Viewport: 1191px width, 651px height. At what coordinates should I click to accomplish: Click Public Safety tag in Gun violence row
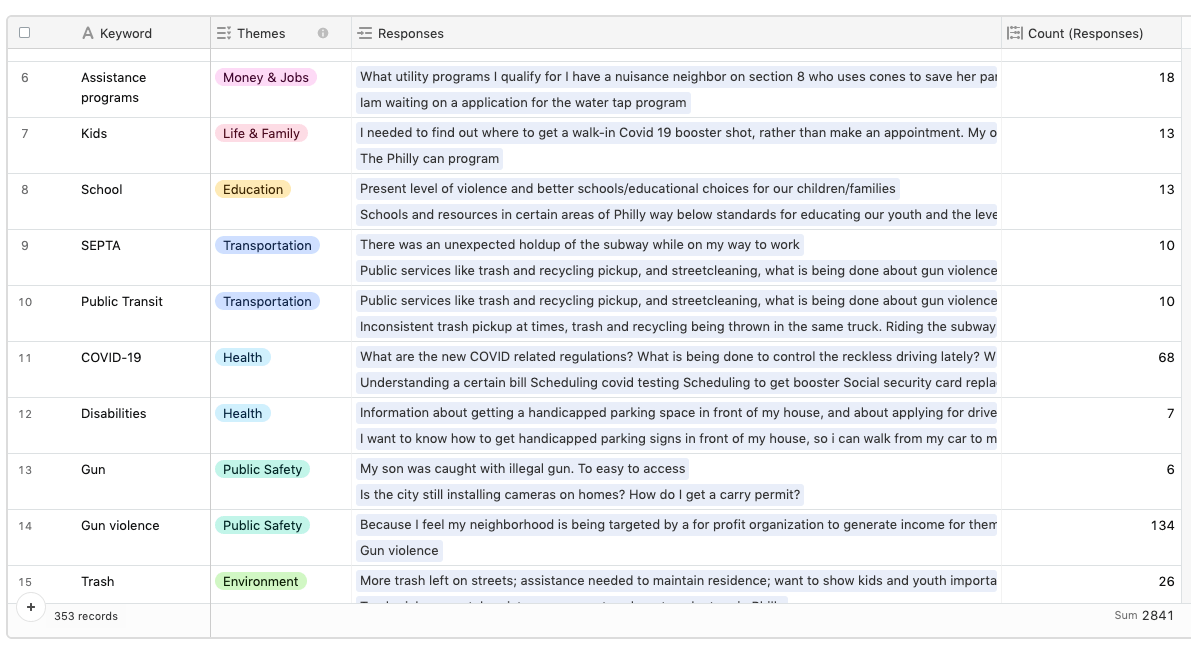click(x=262, y=526)
